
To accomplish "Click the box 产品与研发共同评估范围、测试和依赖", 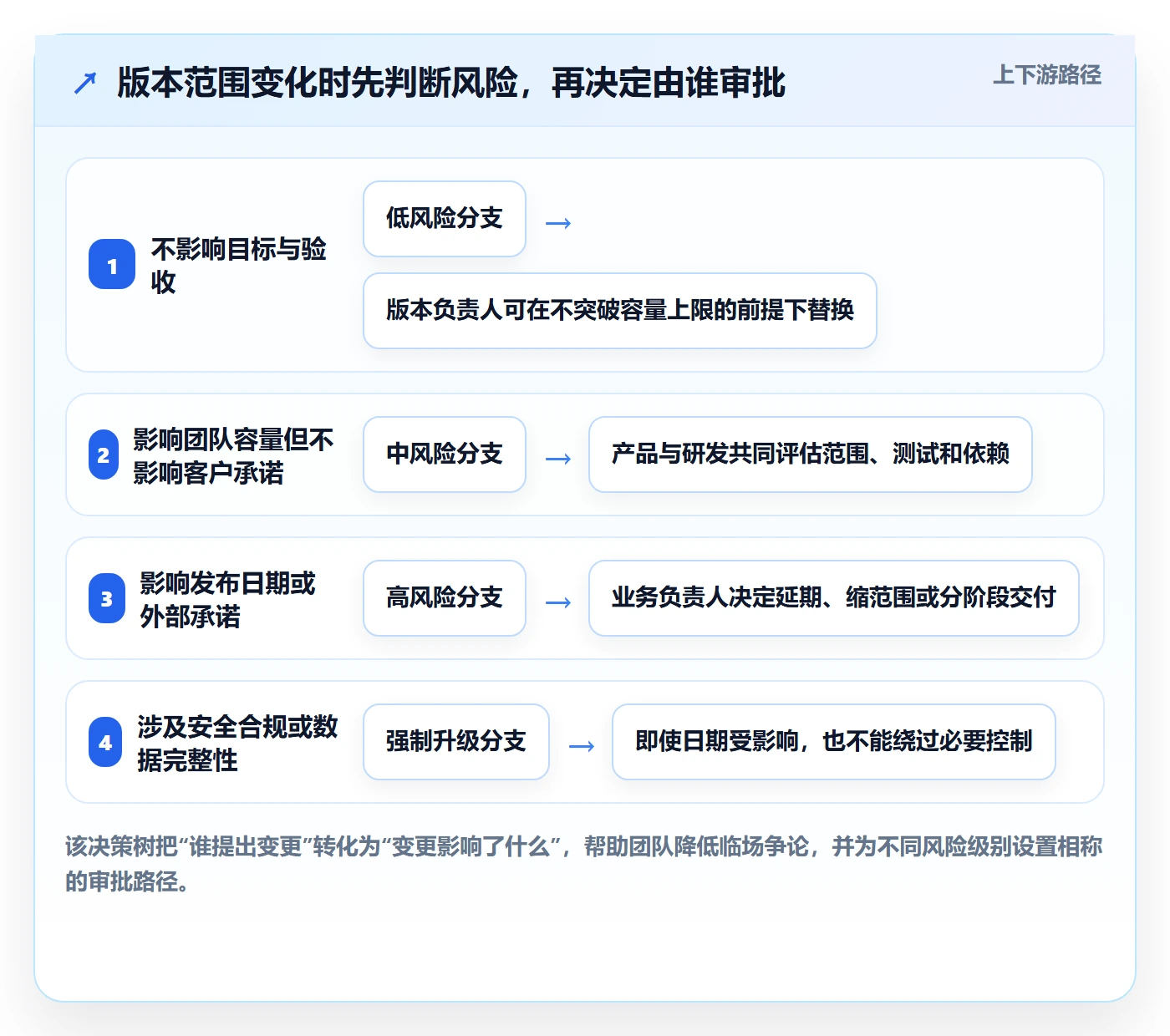I will click(811, 455).
